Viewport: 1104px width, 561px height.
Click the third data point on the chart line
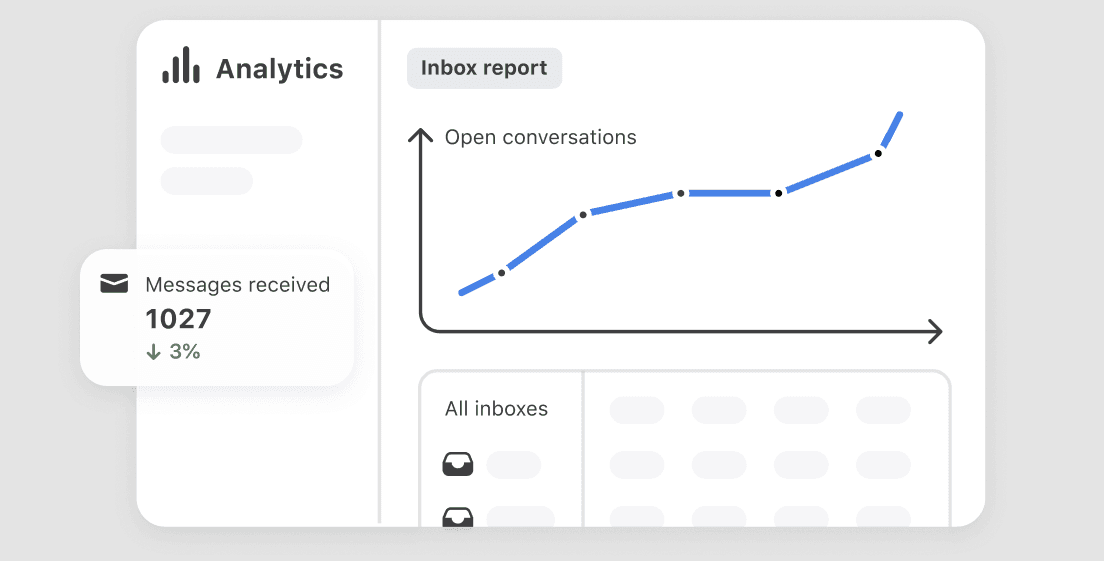(x=680, y=193)
